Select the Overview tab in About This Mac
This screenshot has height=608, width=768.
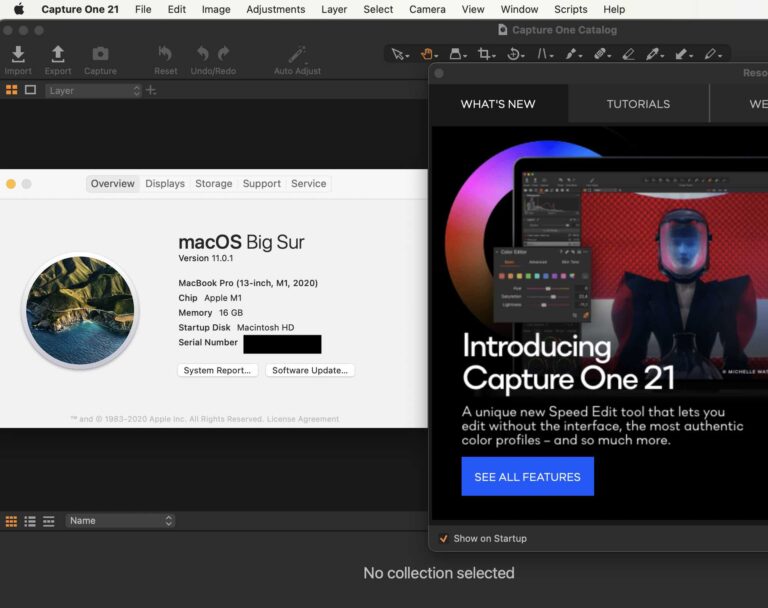[x=113, y=184]
